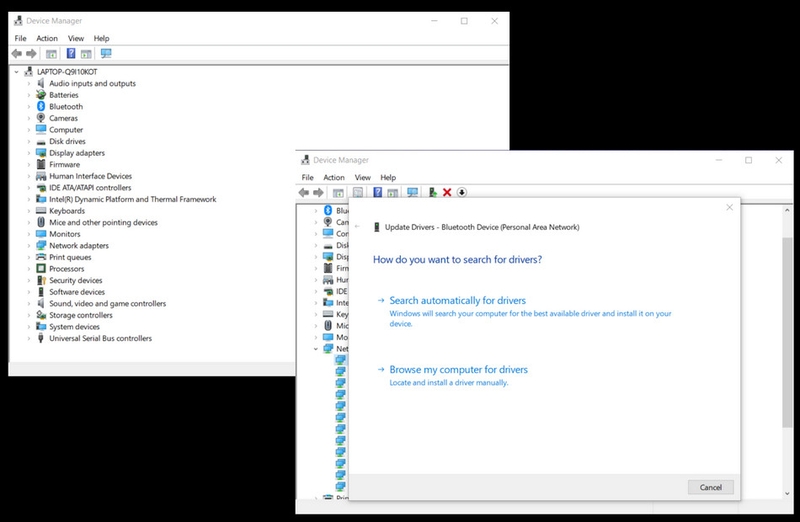
Task: Click Cancel in Update Drivers dialog
Action: click(711, 487)
